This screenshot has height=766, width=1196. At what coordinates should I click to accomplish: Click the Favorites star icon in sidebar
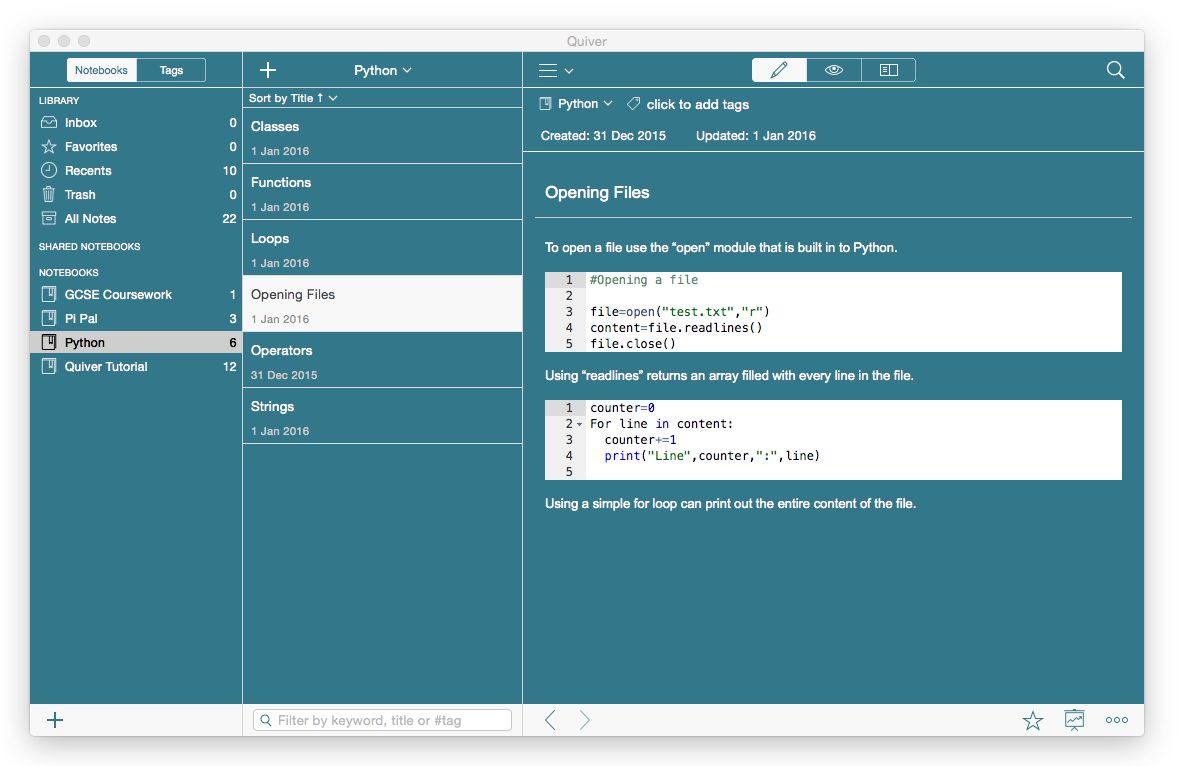tap(49, 146)
